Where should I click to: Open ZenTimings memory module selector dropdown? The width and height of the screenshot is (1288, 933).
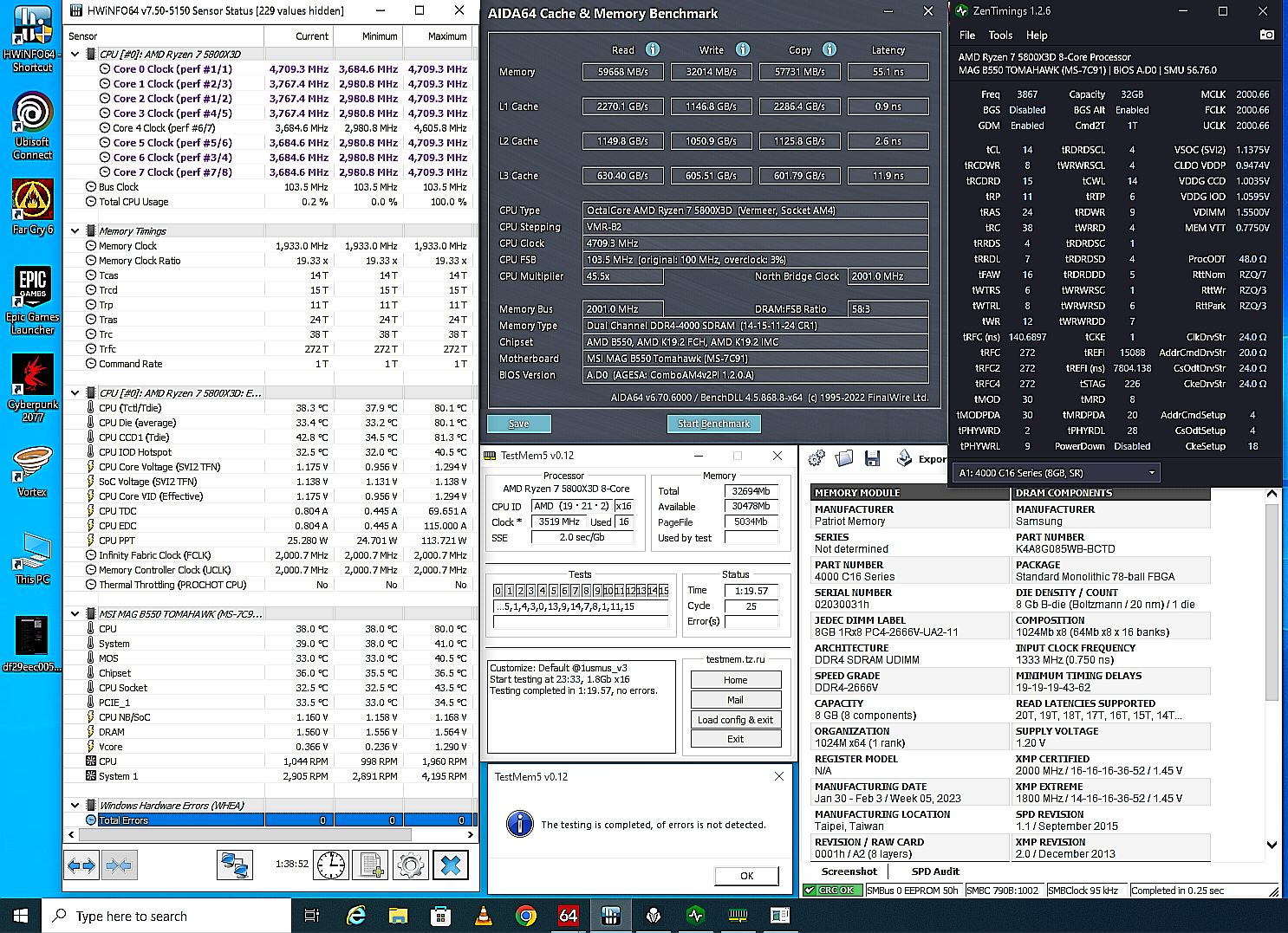click(1057, 472)
